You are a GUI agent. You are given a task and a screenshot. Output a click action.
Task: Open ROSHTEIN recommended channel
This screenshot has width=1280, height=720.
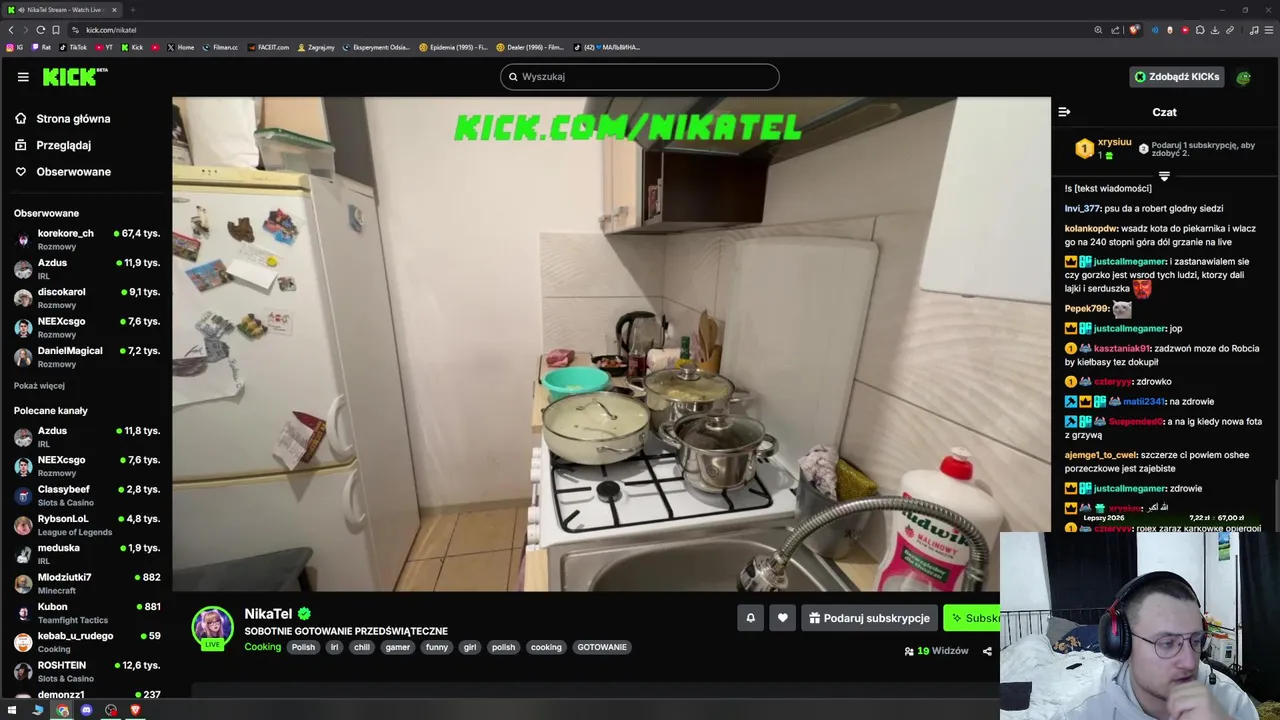coord(87,671)
